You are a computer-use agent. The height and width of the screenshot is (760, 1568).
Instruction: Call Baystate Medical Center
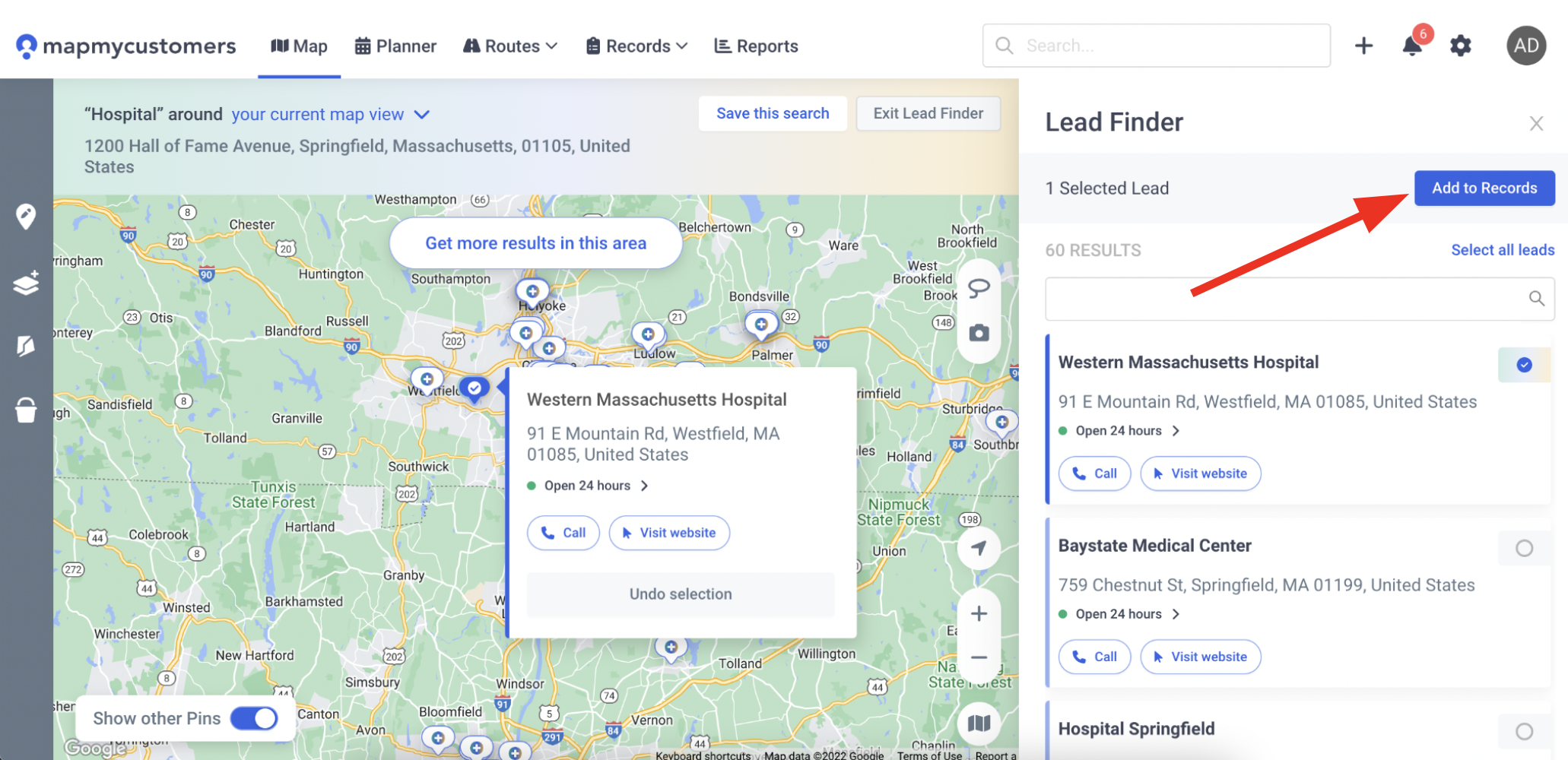coord(1094,657)
